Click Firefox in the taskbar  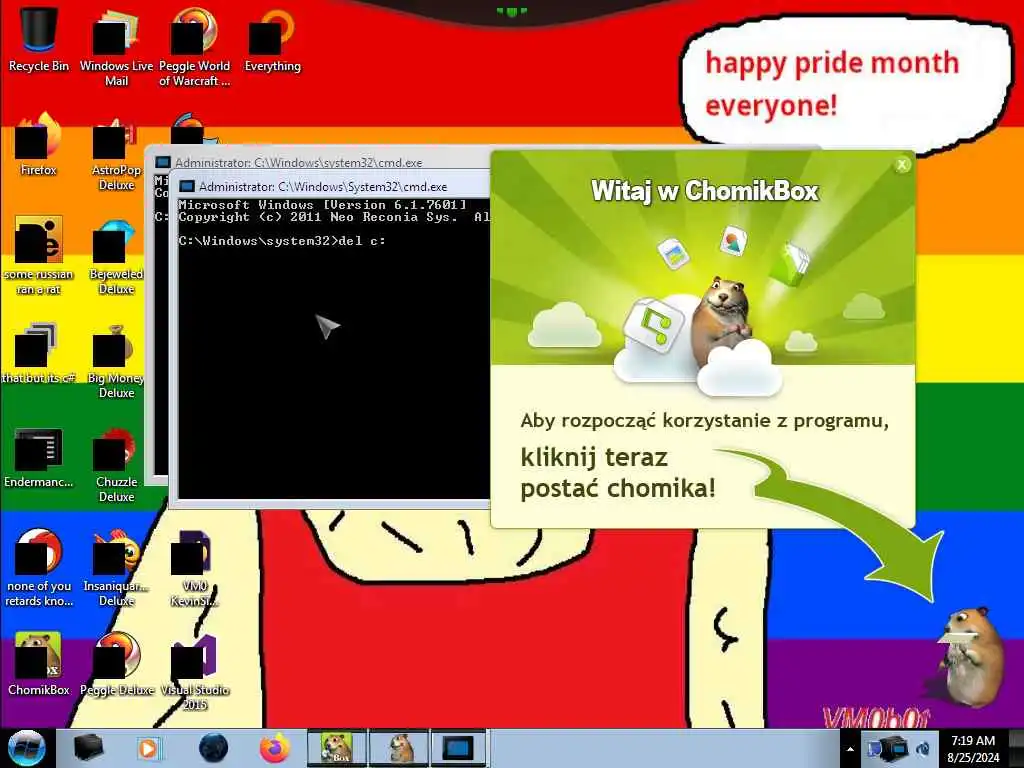pos(275,748)
